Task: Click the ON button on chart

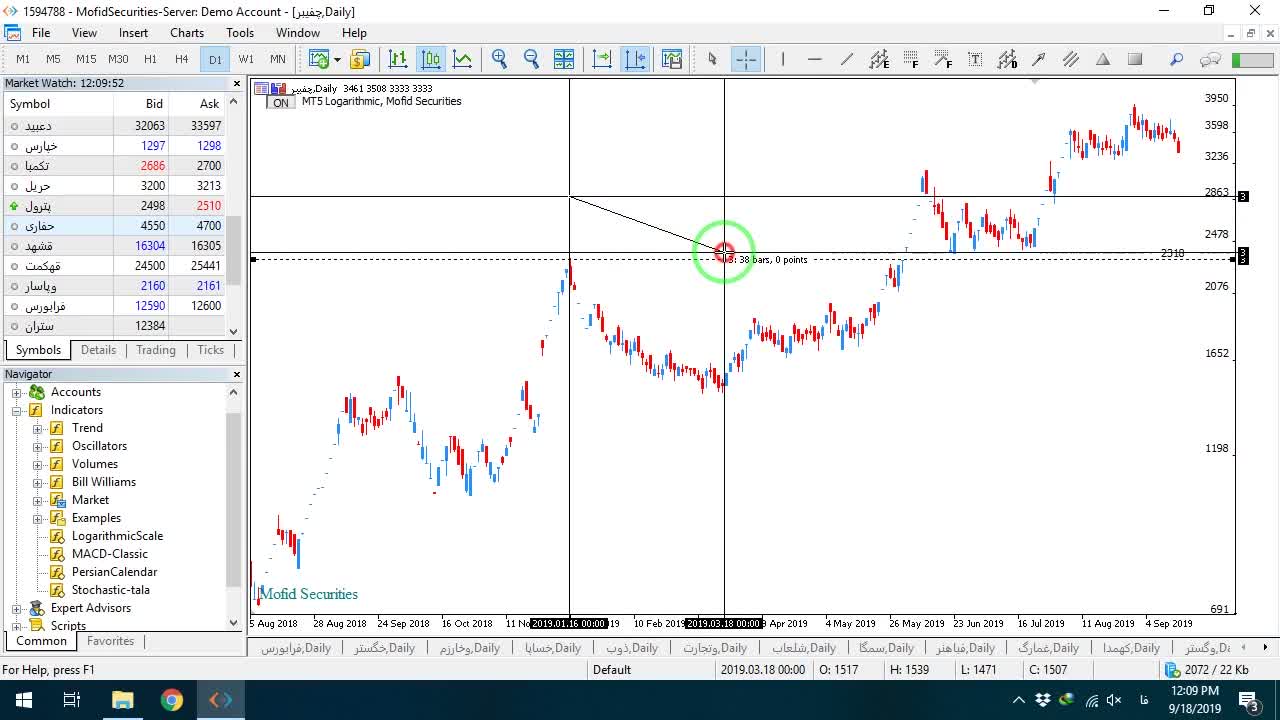Action: tap(281, 103)
